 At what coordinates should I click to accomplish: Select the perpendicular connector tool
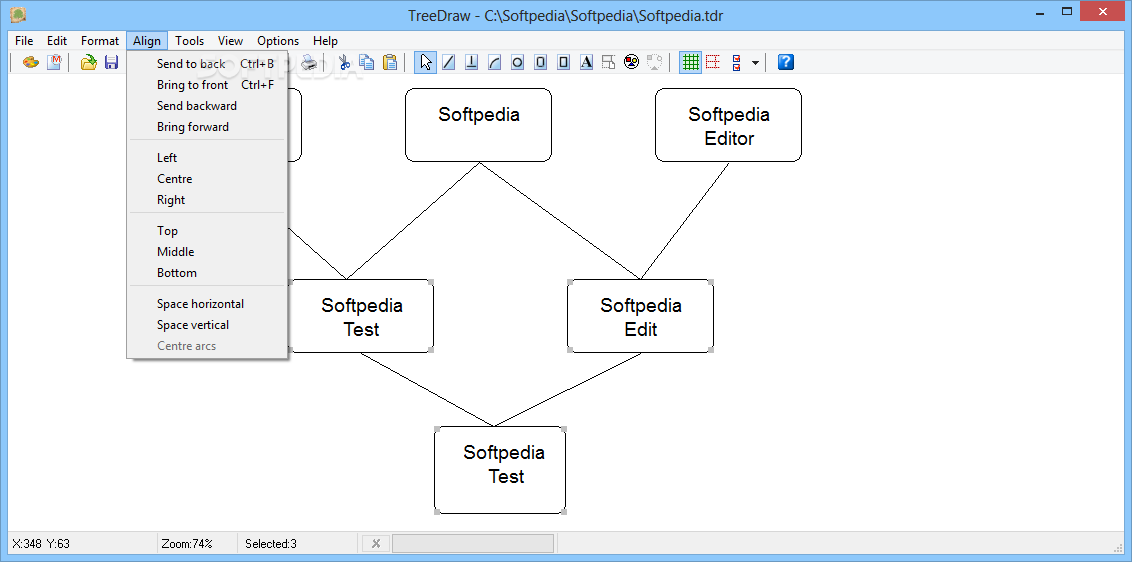[471, 62]
